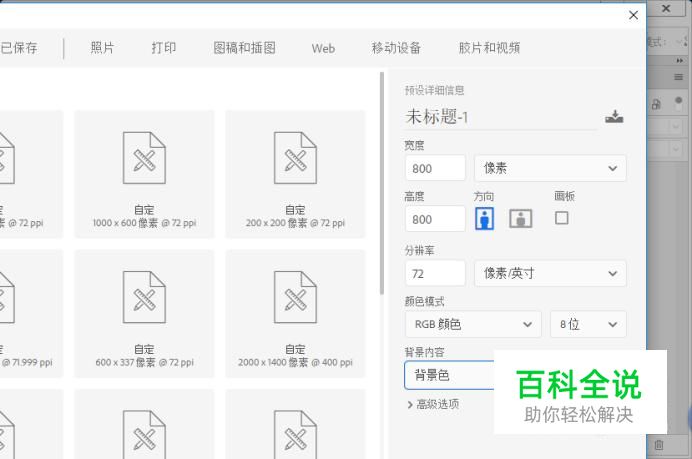Select the 1000 x 600 像素 preset
This screenshot has width=692, height=459.
pyautogui.click(x=144, y=174)
